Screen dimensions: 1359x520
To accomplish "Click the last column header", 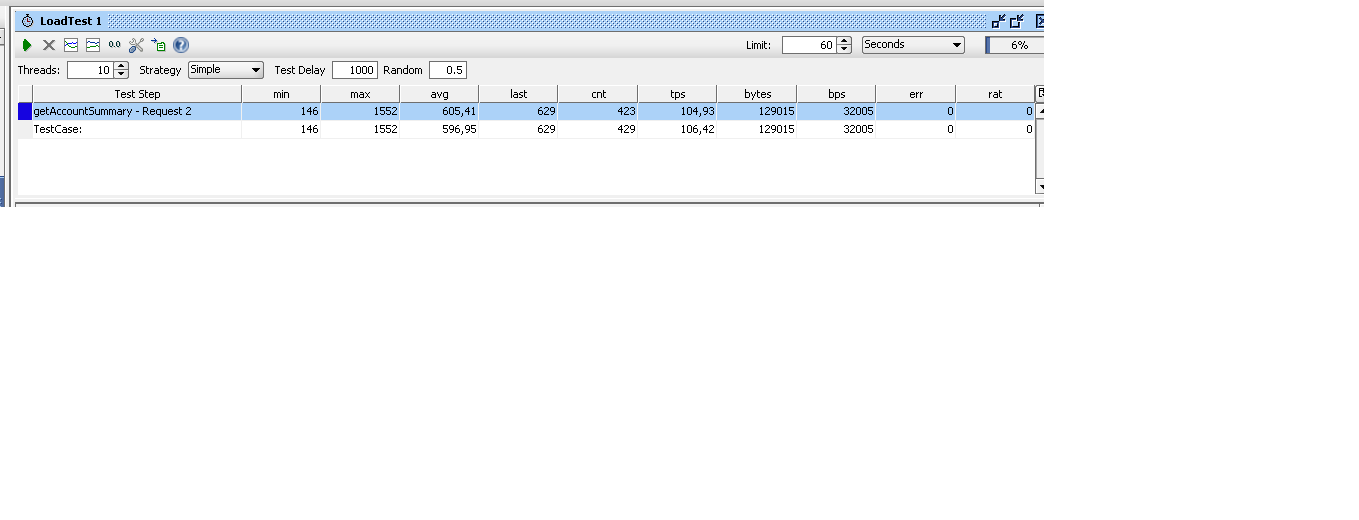I will (x=518, y=94).
